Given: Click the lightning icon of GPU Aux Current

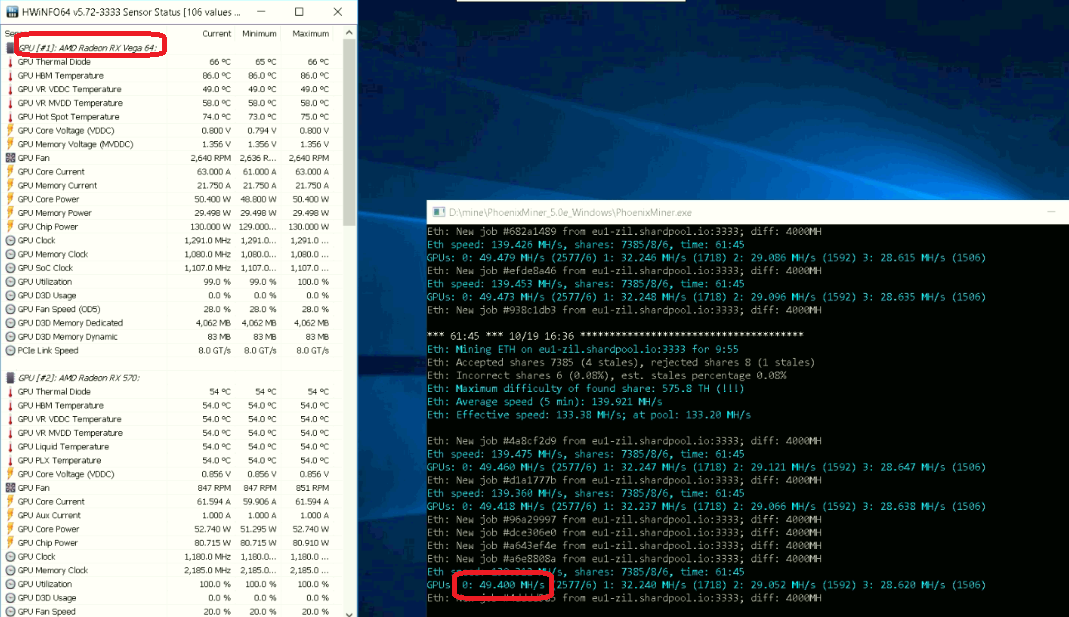Looking at the screenshot, I should [10, 515].
